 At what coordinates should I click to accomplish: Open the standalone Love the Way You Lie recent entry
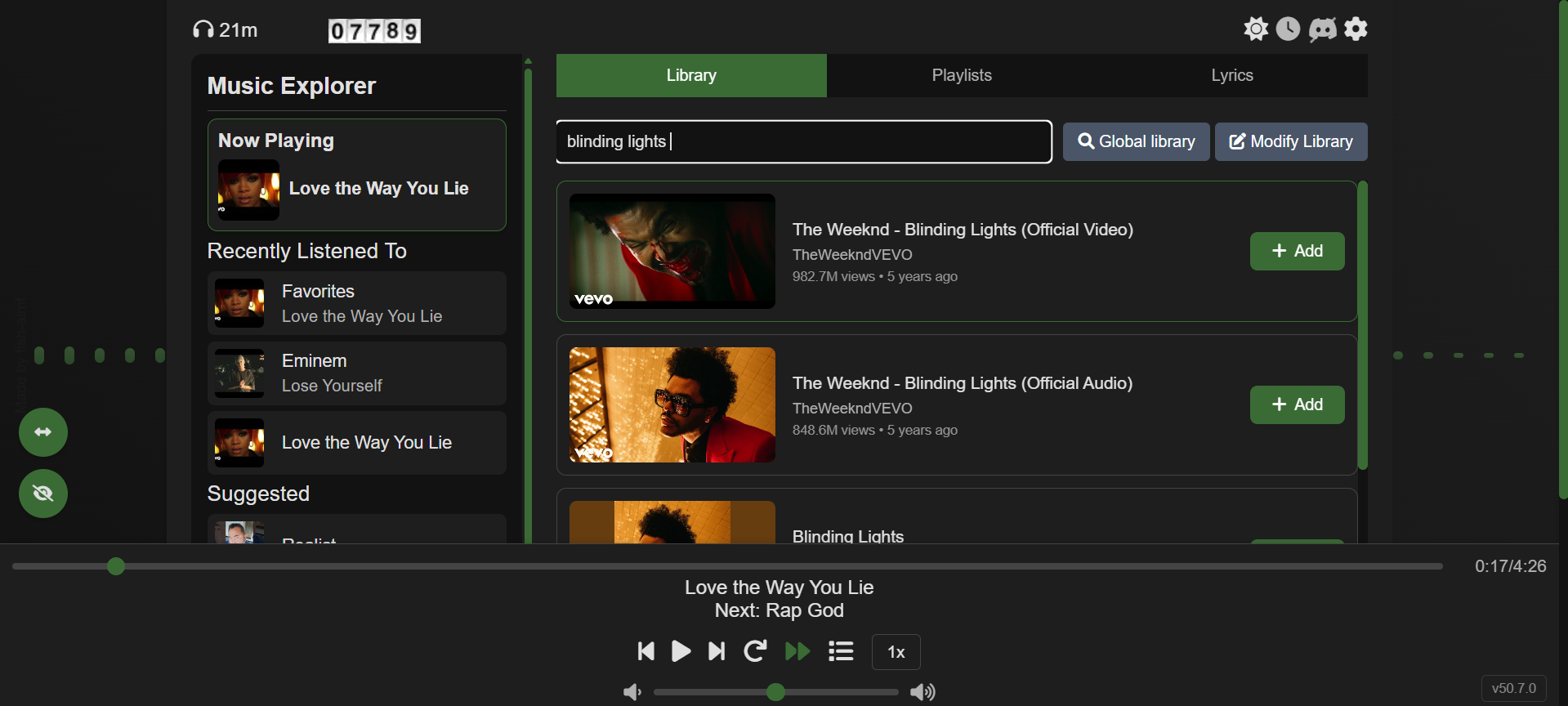coord(357,443)
